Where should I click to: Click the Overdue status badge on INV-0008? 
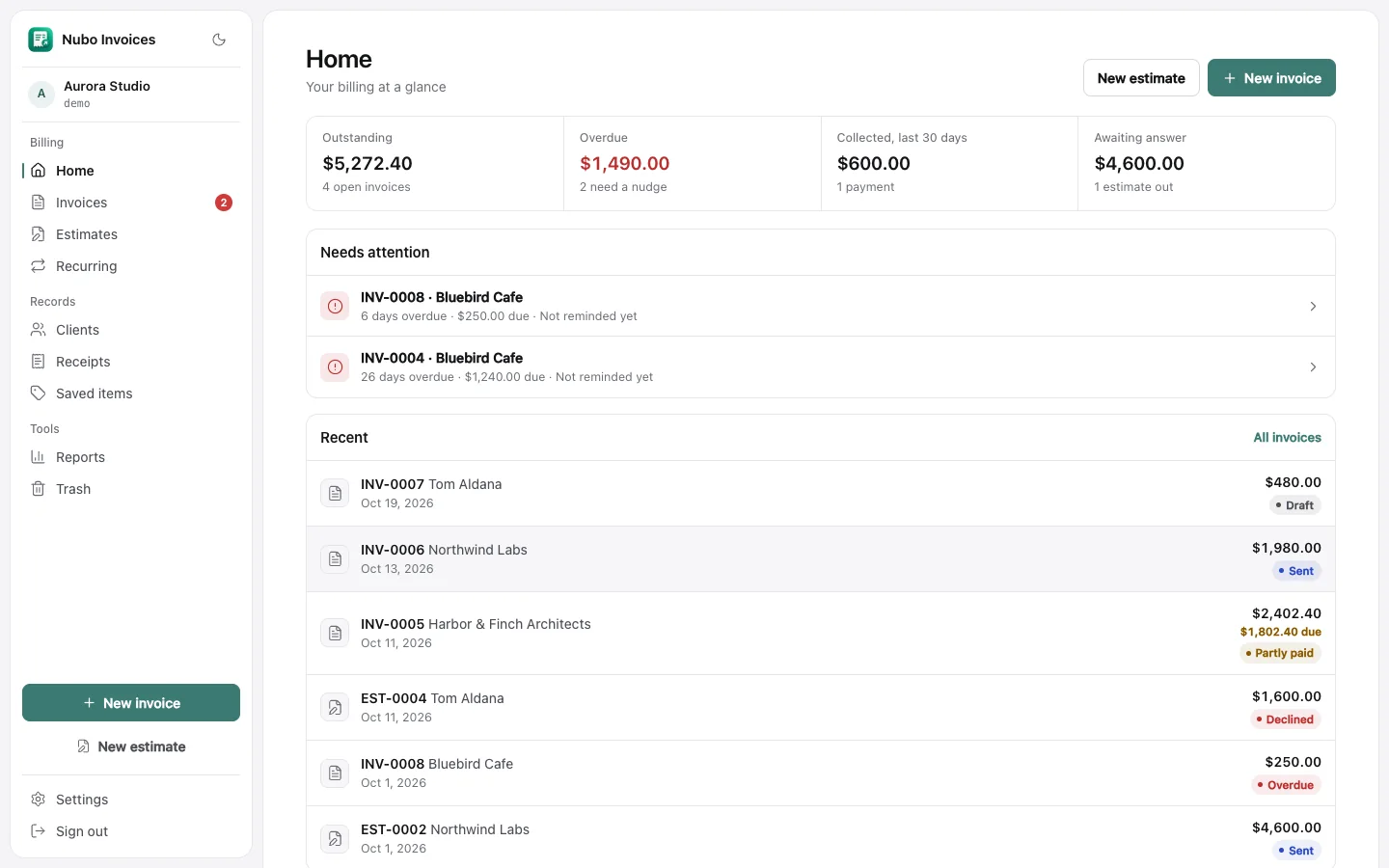(x=1287, y=785)
